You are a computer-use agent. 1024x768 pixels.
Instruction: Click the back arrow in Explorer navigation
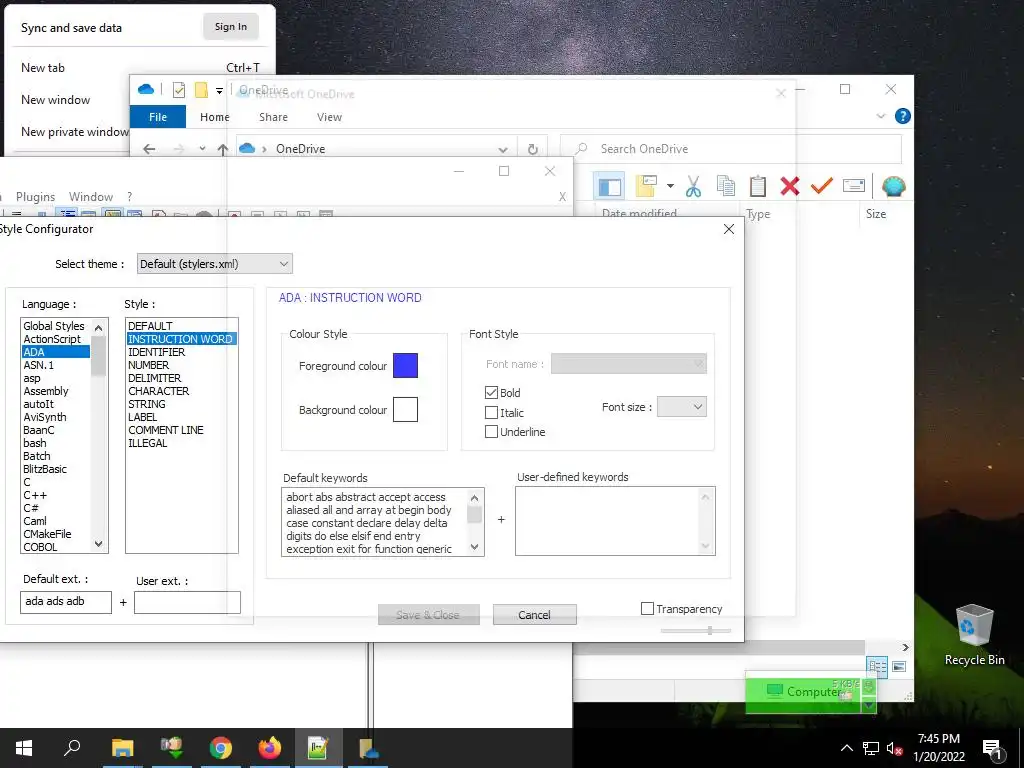click(149, 149)
